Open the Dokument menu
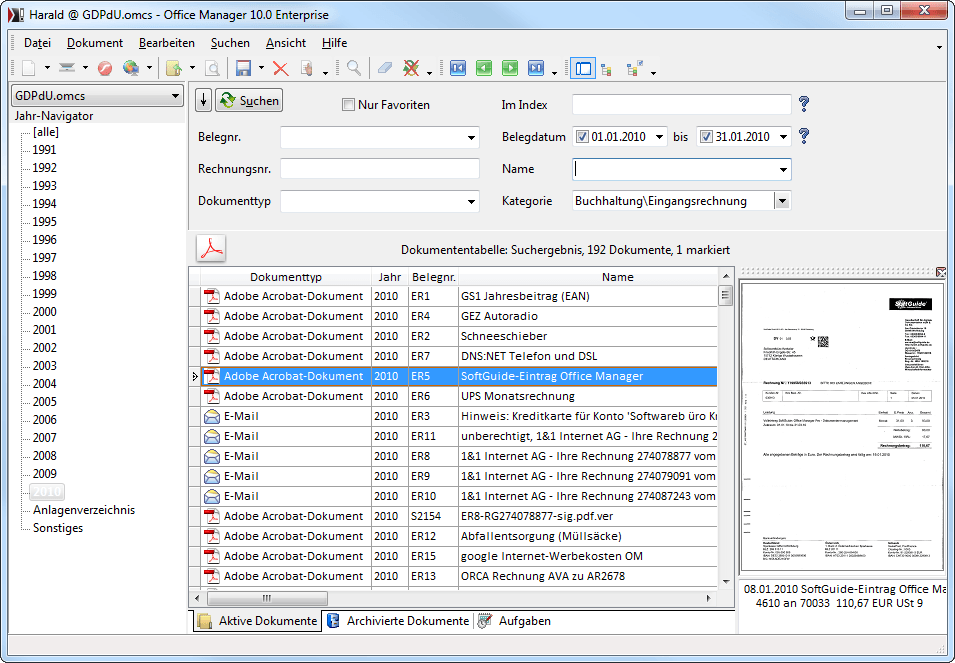Screen dimensions: 955x663 [95, 43]
